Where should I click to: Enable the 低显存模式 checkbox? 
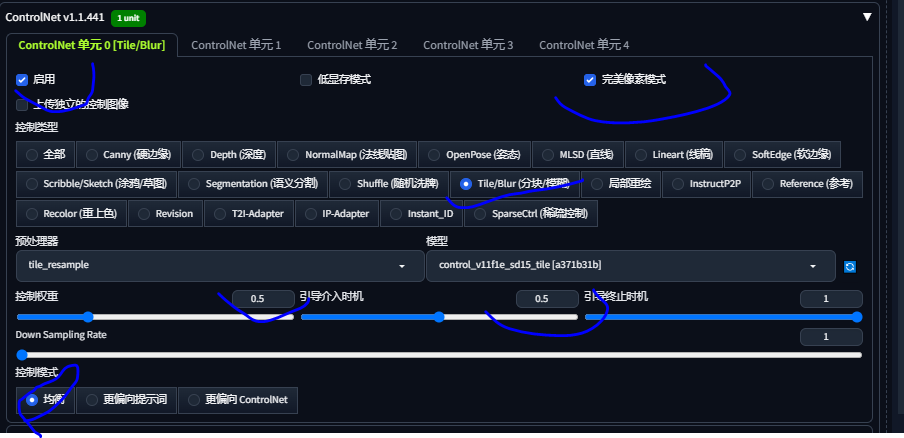(306, 79)
